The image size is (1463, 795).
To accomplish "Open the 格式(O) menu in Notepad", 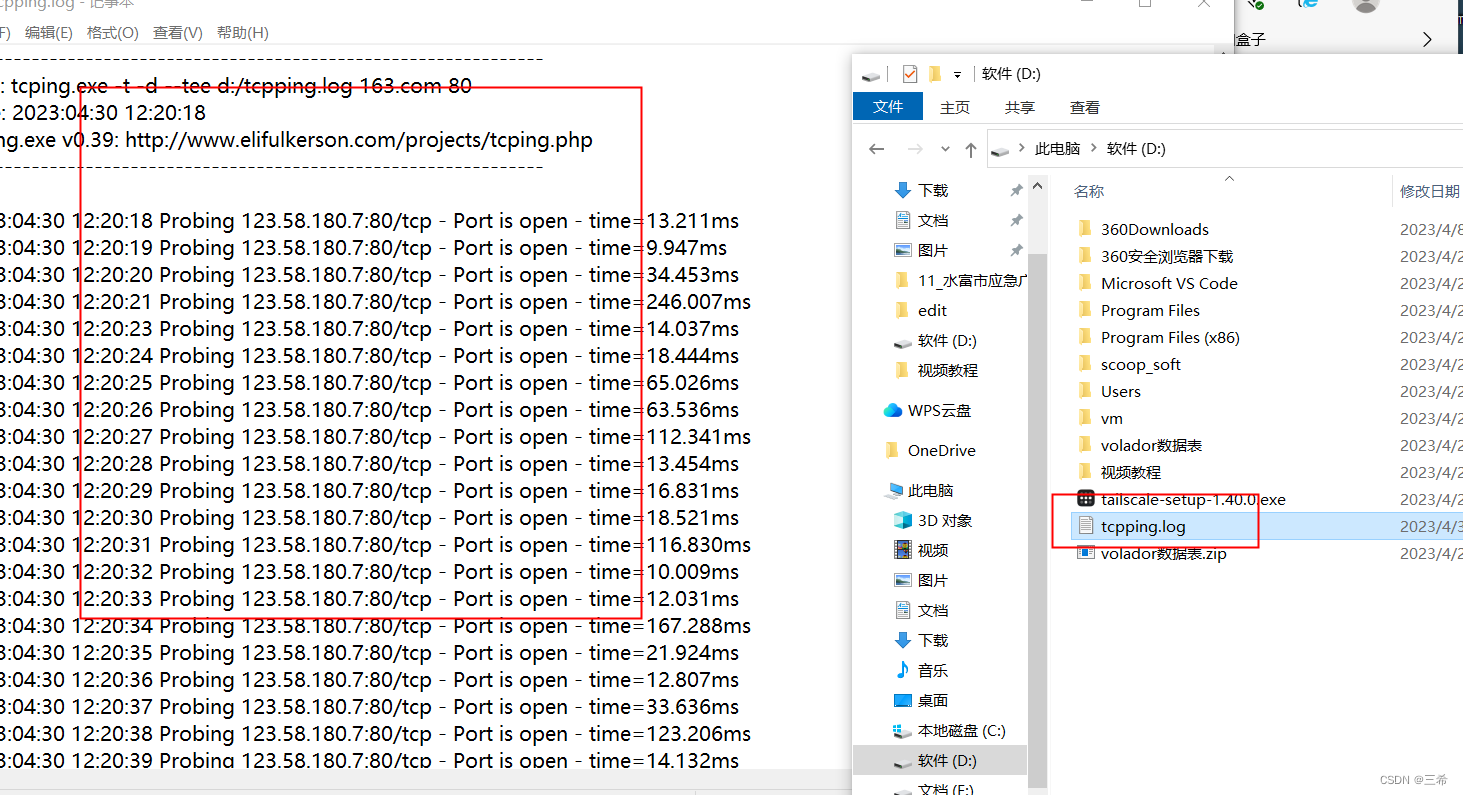I will coord(112,33).
